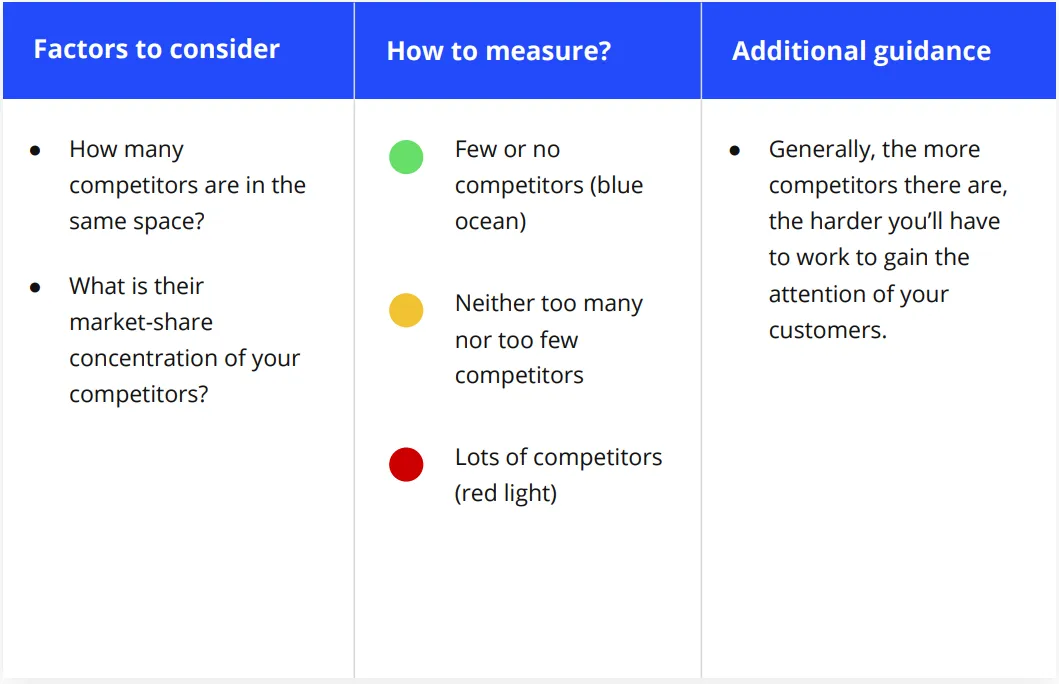This screenshot has width=1059, height=684.
Task: Click 'Generally, the more competitors' paragraph
Action: click(x=888, y=239)
